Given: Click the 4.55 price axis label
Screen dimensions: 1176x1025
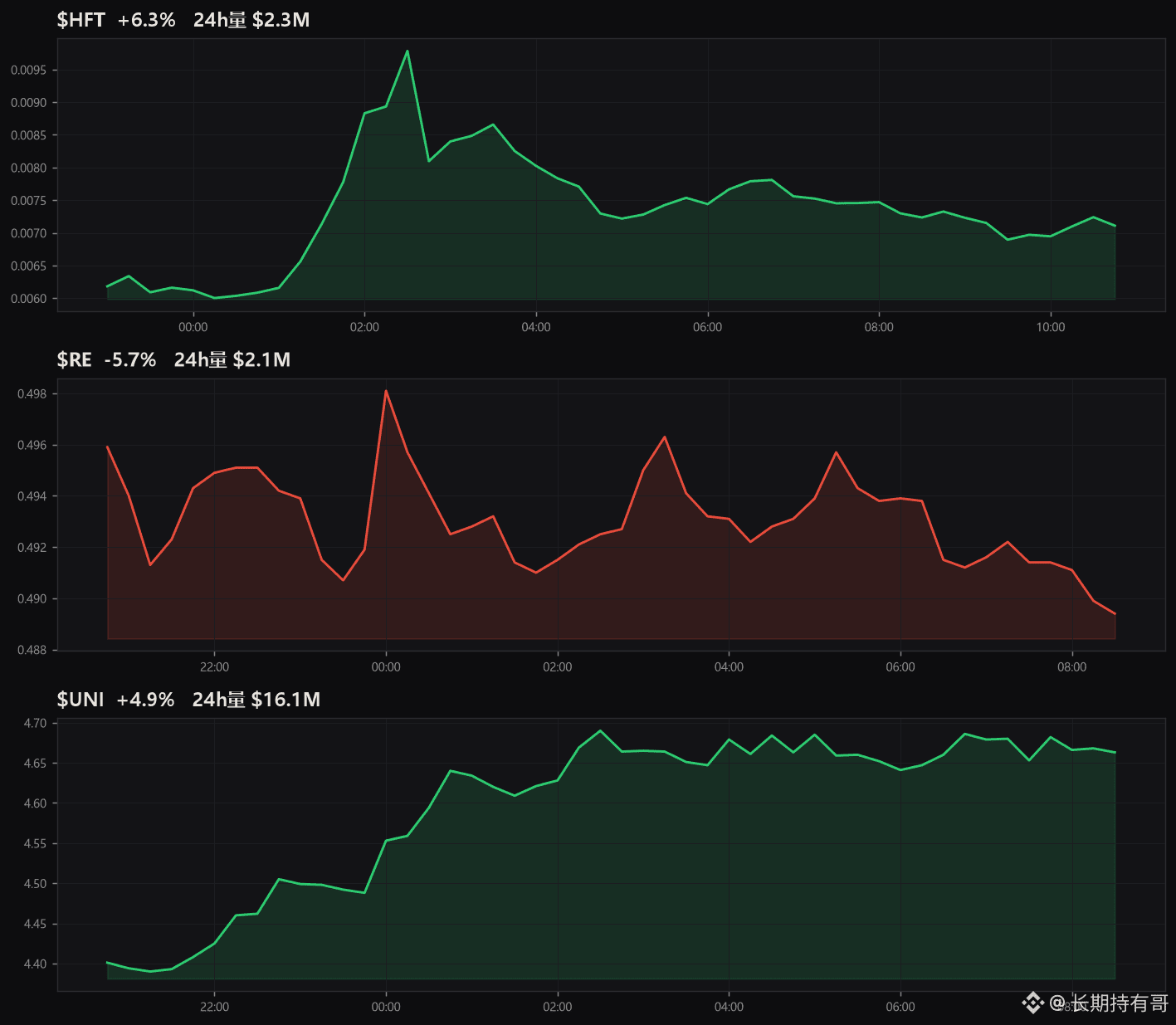Looking at the screenshot, I should pos(36,844).
